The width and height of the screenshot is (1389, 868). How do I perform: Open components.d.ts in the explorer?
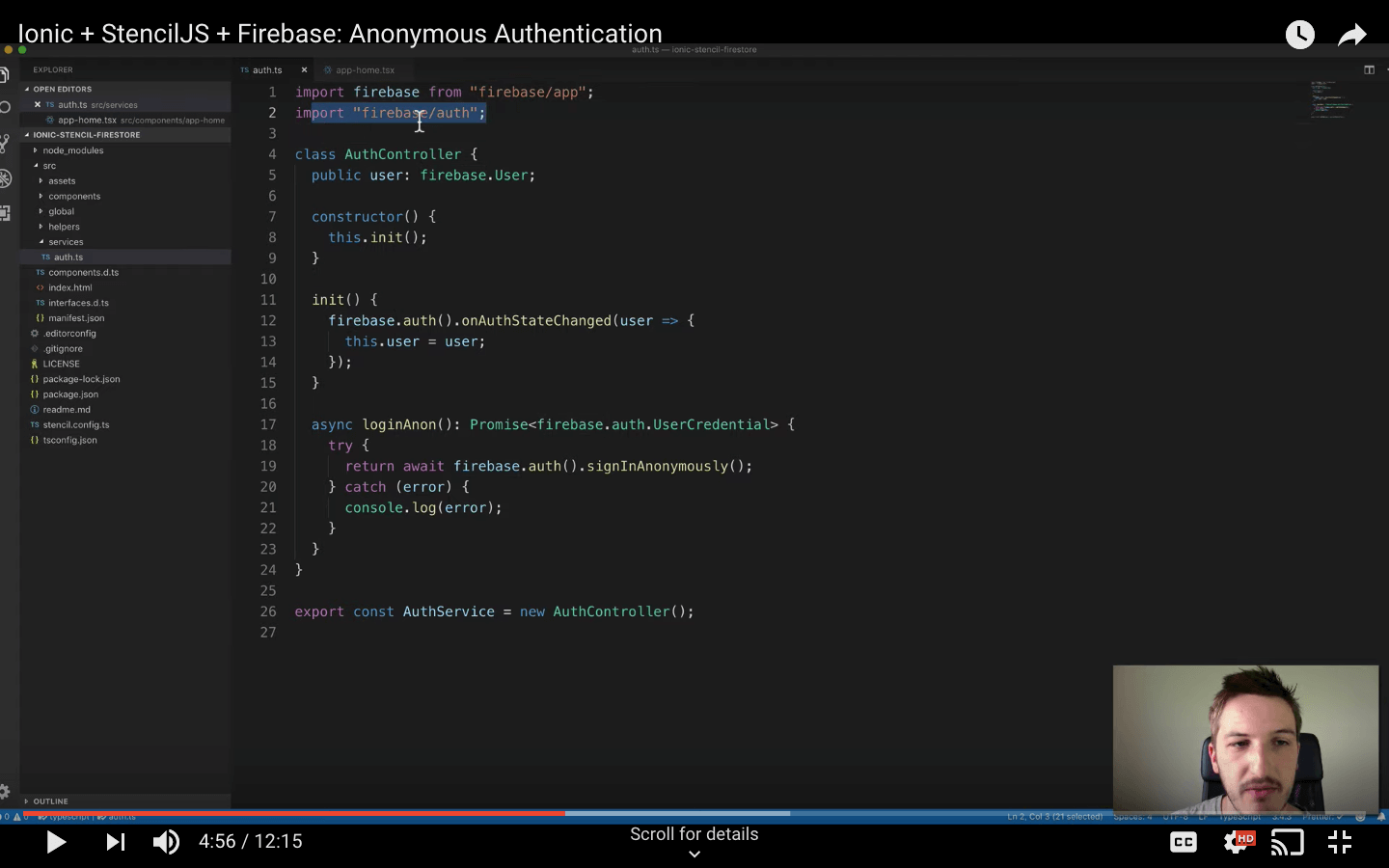tap(83, 272)
